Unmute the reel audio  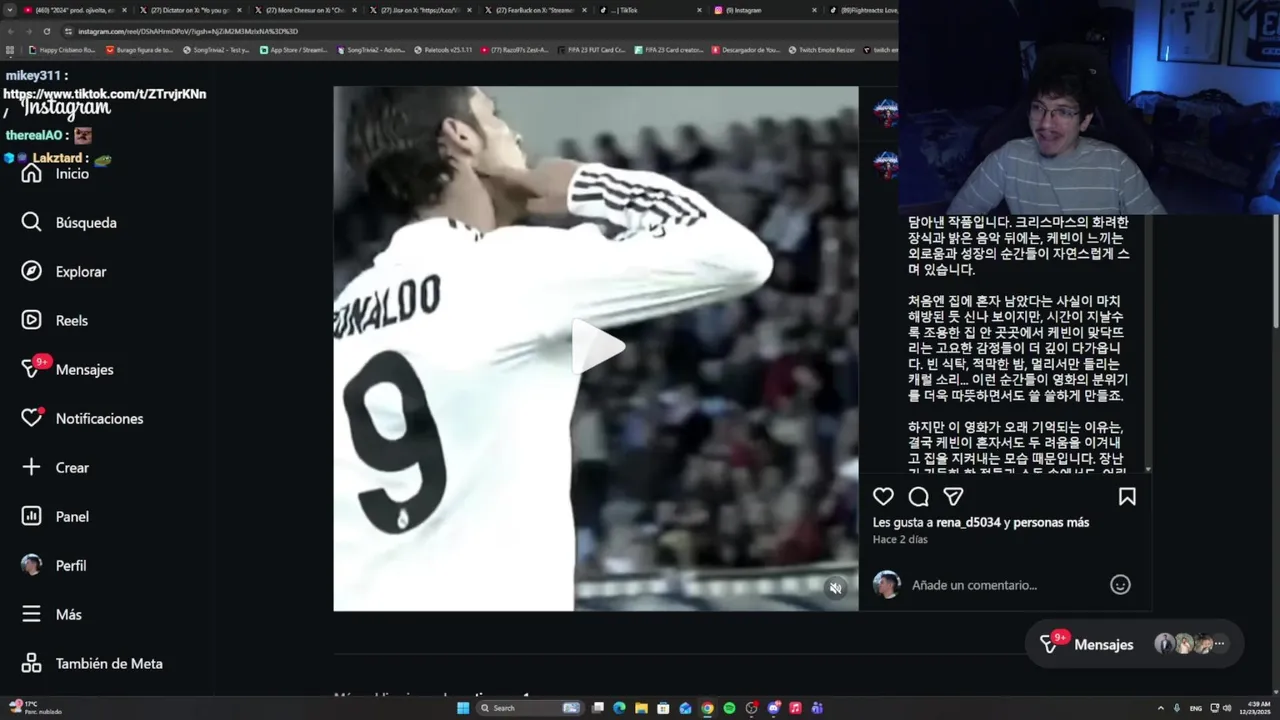(836, 588)
